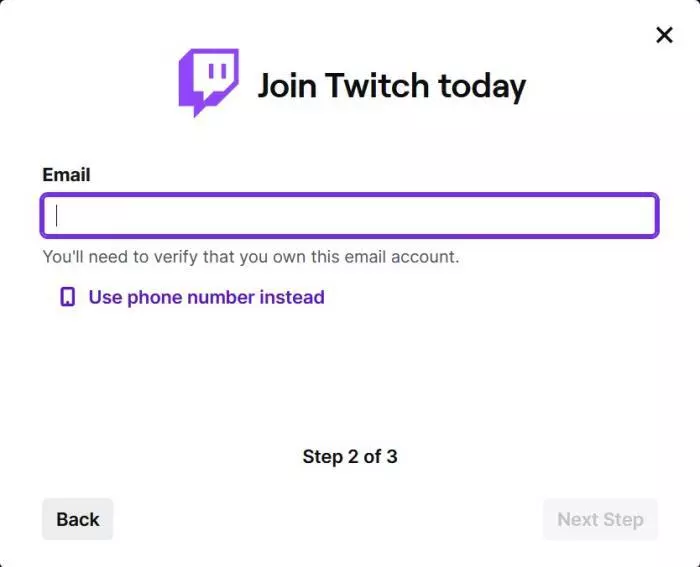Tap the Twitch speech-bubble glyph icon
700x567 pixels.
208,83
